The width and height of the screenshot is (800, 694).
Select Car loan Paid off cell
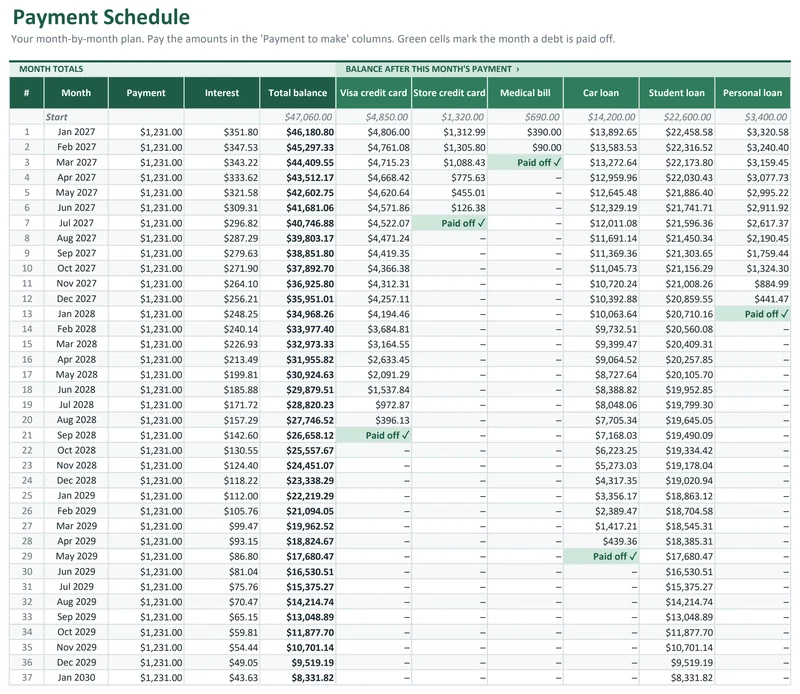pos(601,556)
